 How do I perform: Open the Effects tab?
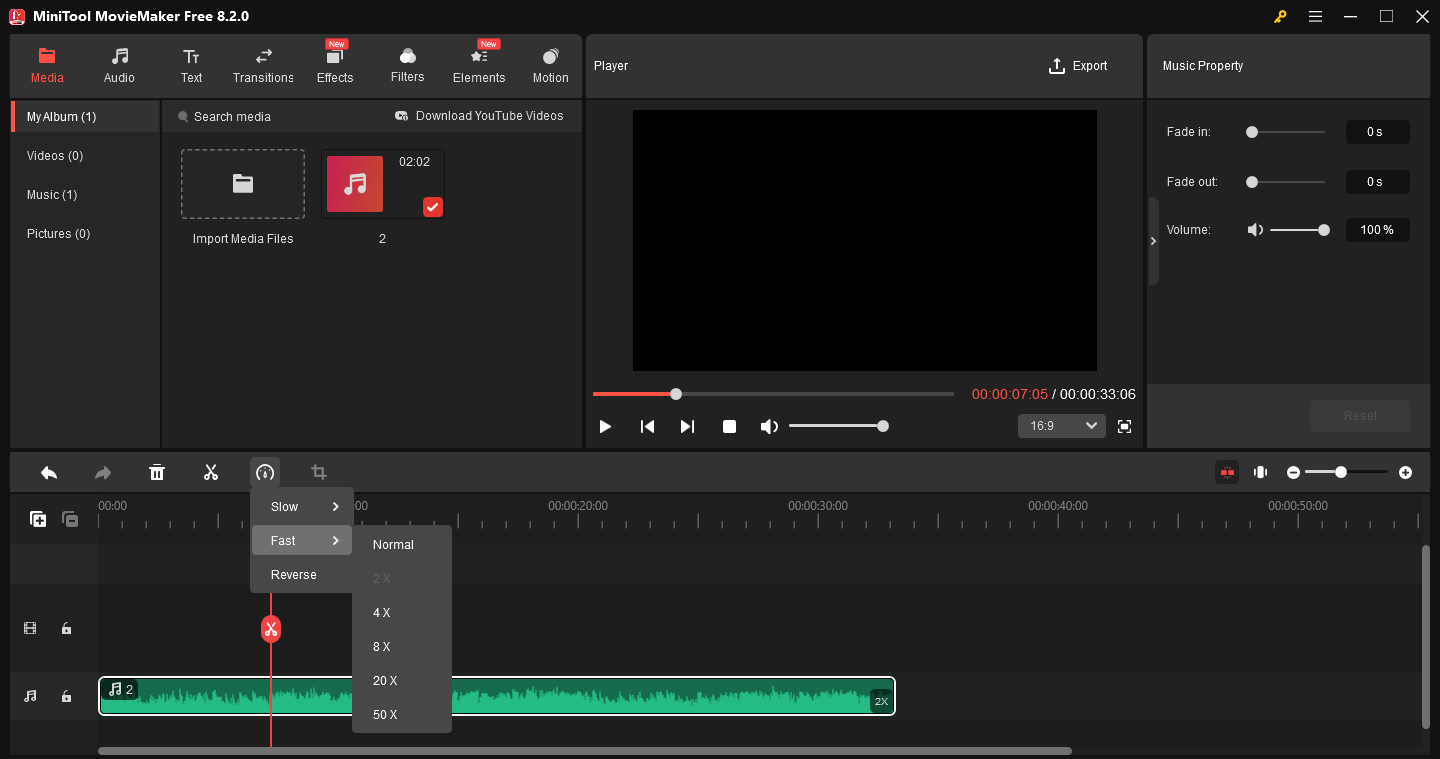pos(335,66)
